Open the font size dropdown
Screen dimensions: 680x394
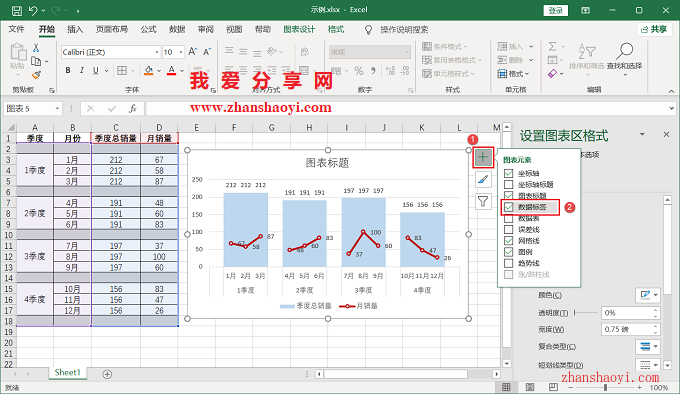click(x=181, y=52)
